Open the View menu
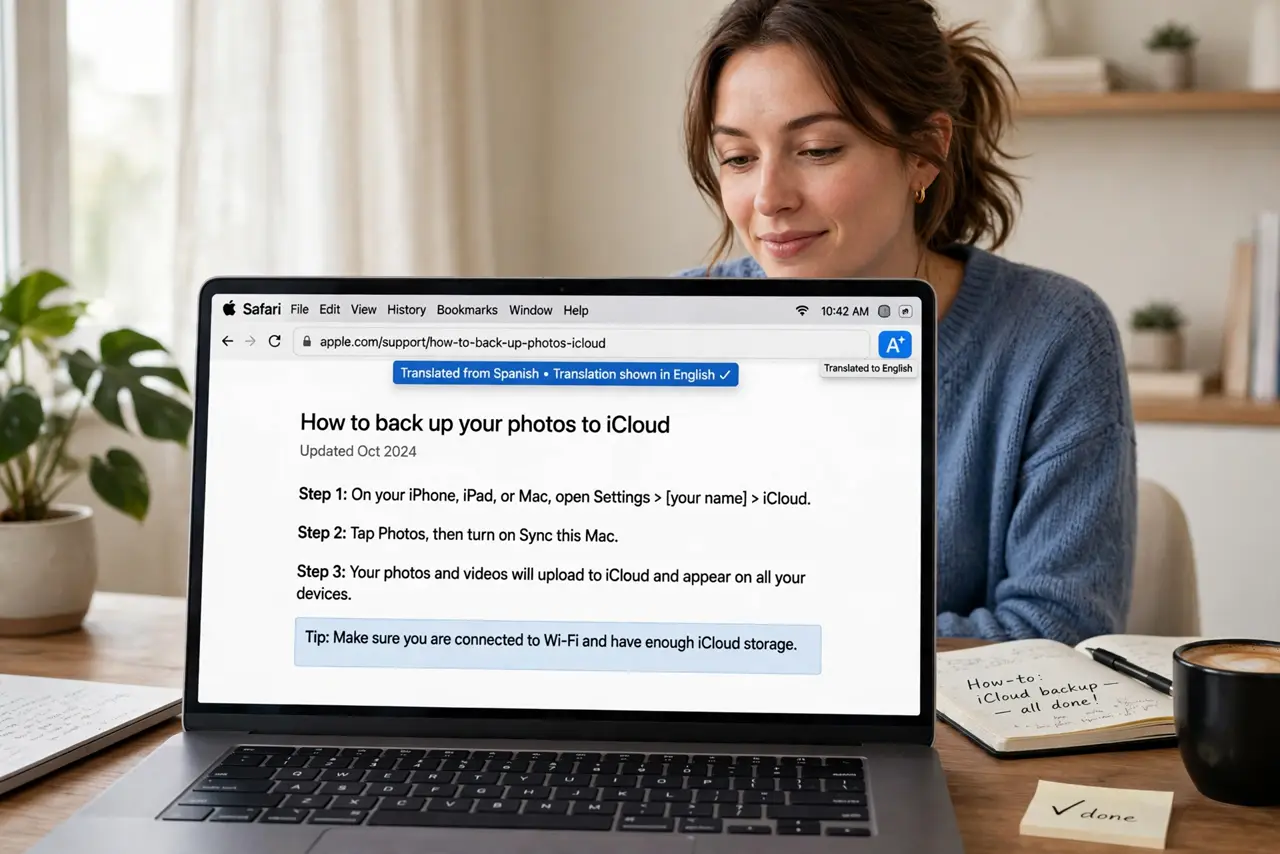This screenshot has width=1280, height=854. [x=364, y=310]
